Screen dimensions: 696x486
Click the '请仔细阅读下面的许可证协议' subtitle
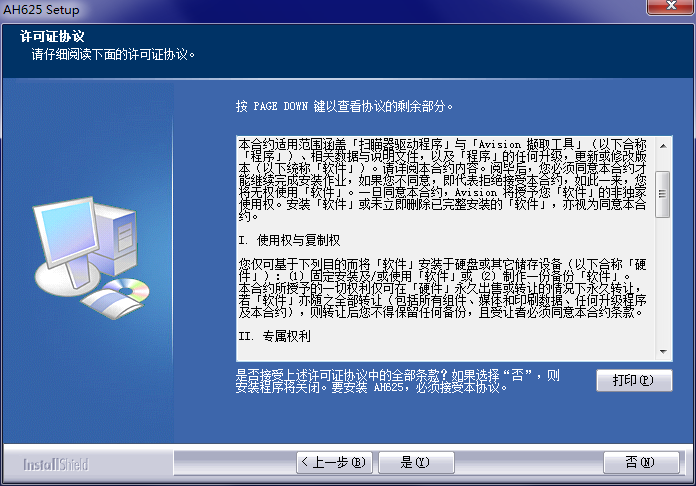(113, 55)
